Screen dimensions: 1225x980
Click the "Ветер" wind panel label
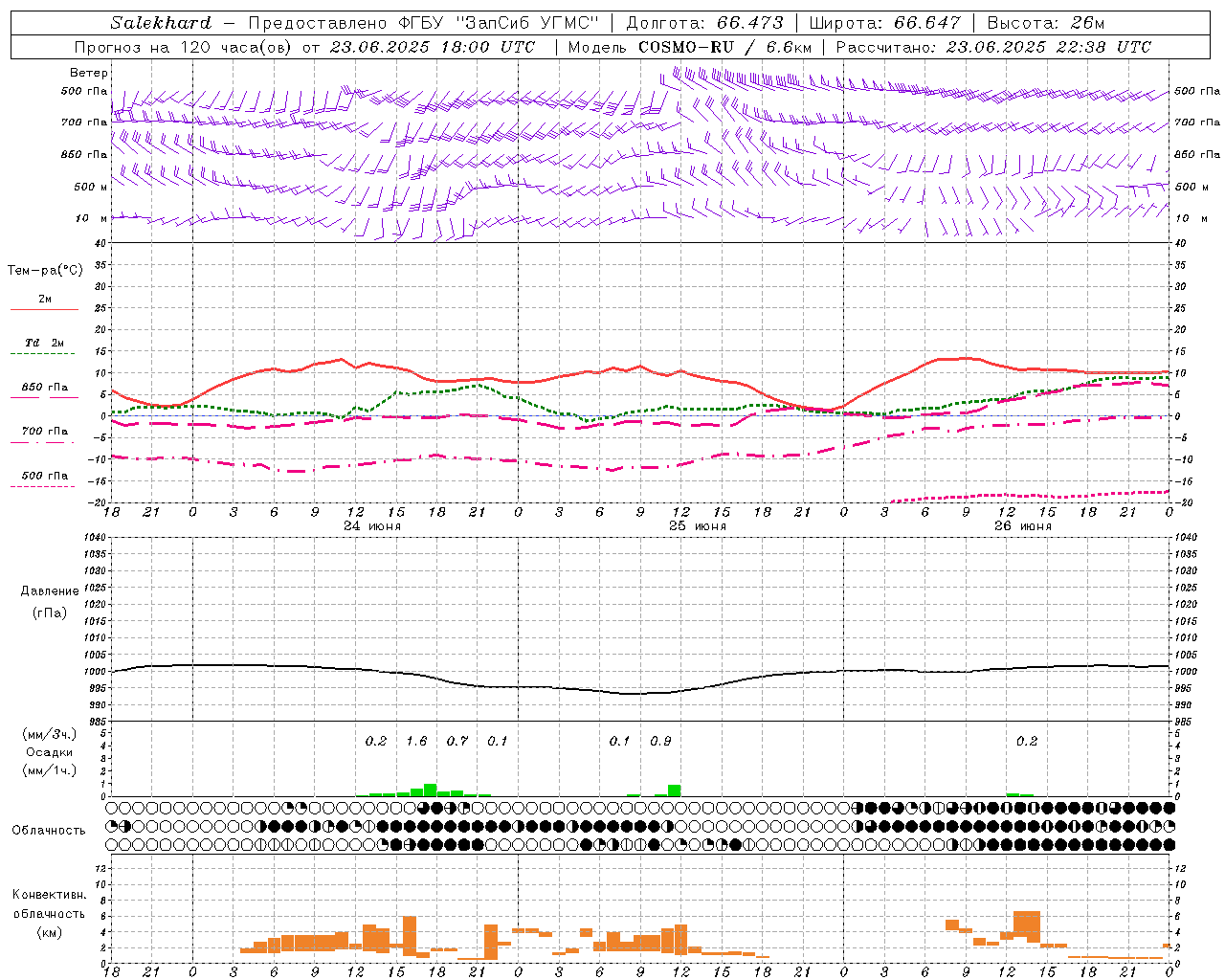(89, 73)
